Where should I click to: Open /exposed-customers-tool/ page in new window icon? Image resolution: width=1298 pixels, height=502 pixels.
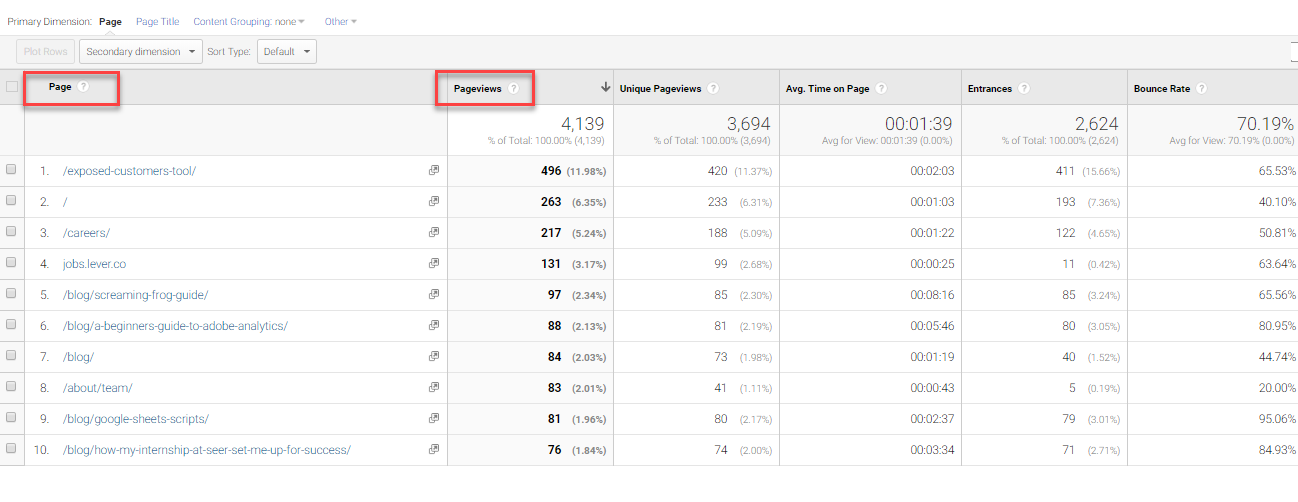tap(433, 171)
